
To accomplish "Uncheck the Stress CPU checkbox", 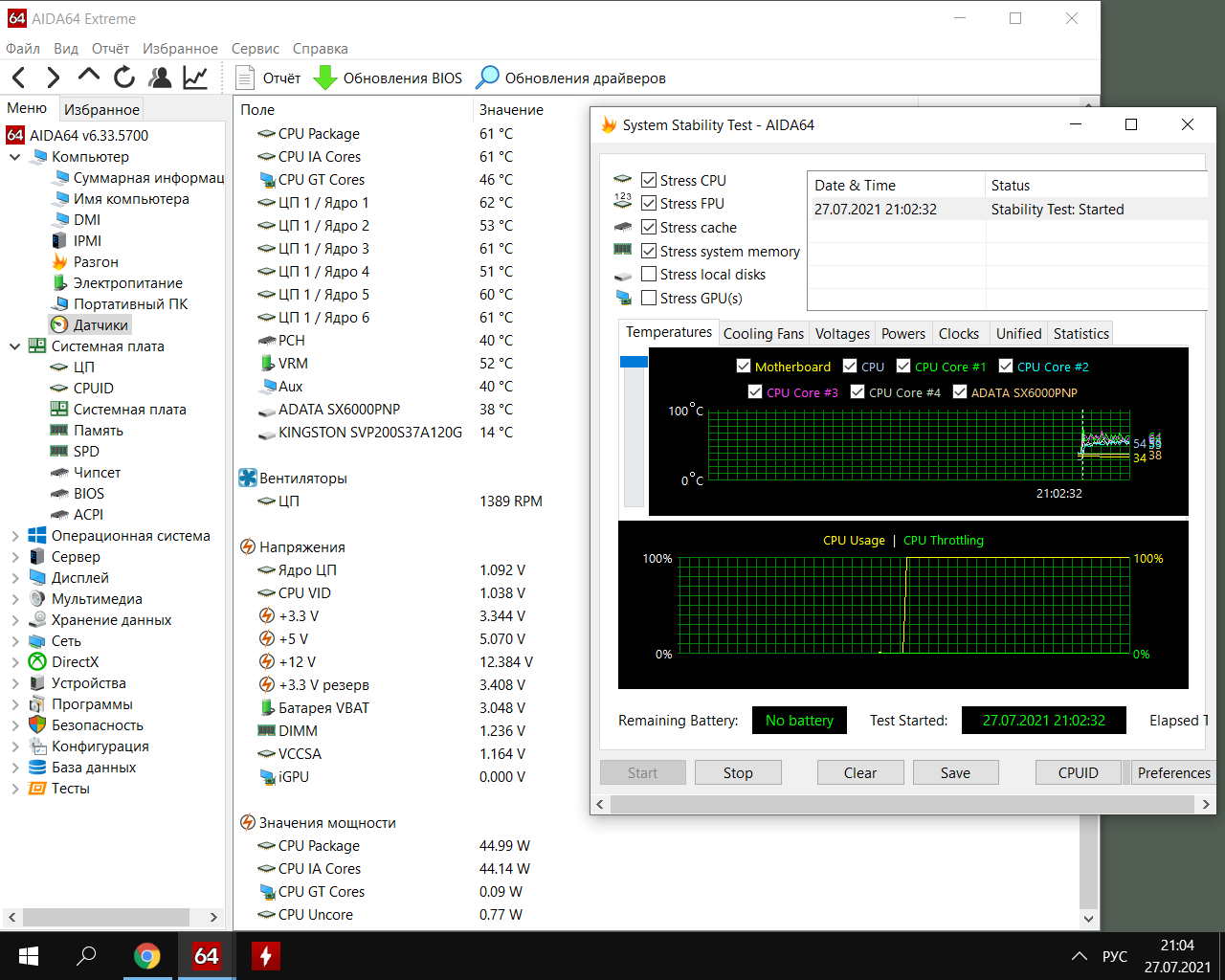I will [x=649, y=180].
